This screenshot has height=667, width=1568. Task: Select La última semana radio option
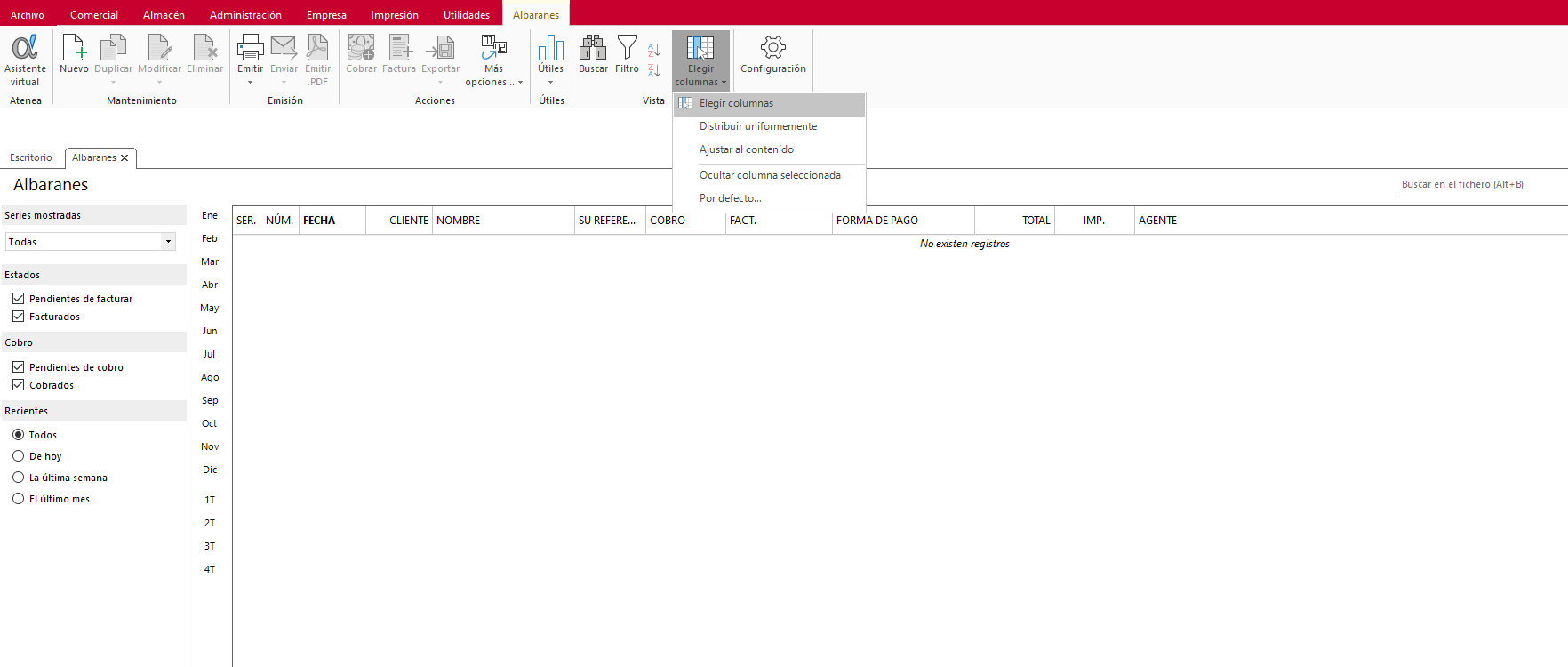[x=18, y=478]
